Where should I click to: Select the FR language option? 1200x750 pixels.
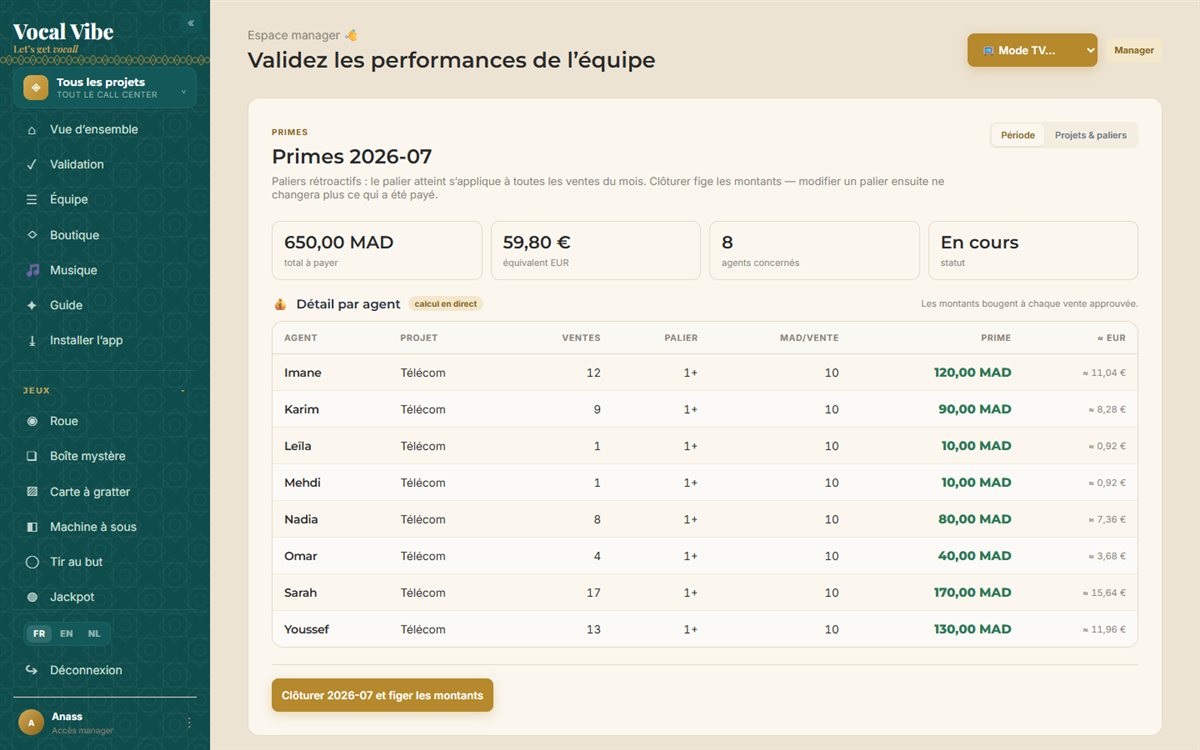click(39, 634)
